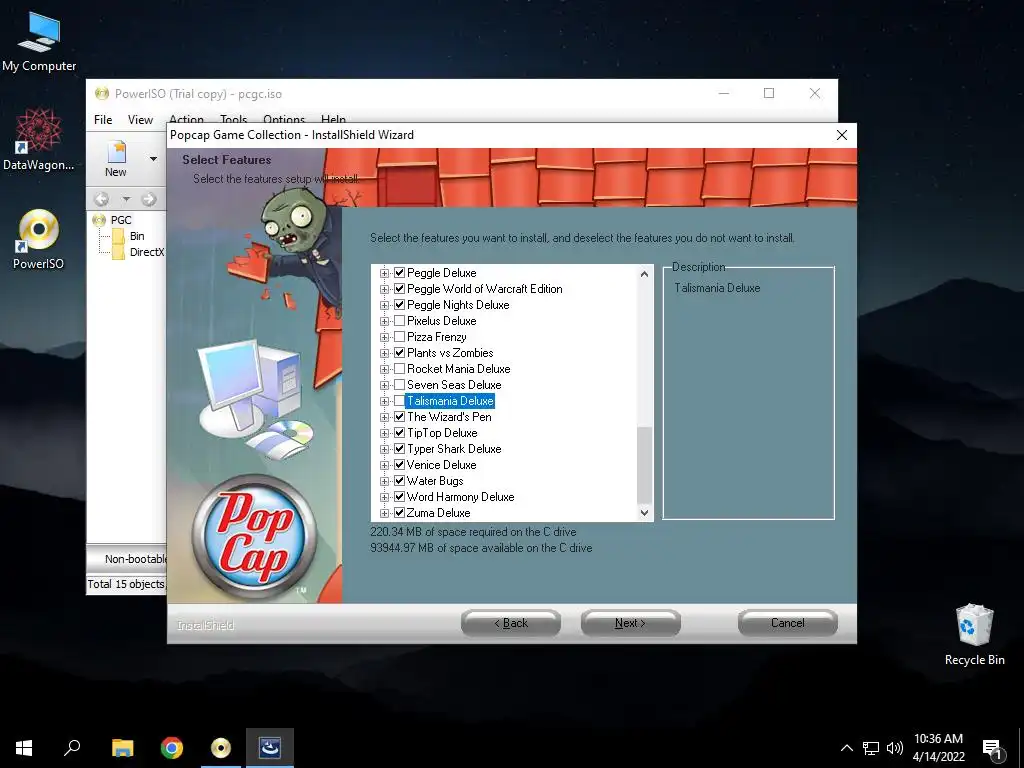Screen dimensions: 1024x768
Task: Expand the Word Harmony Deluxe node
Action: [385, 497]
